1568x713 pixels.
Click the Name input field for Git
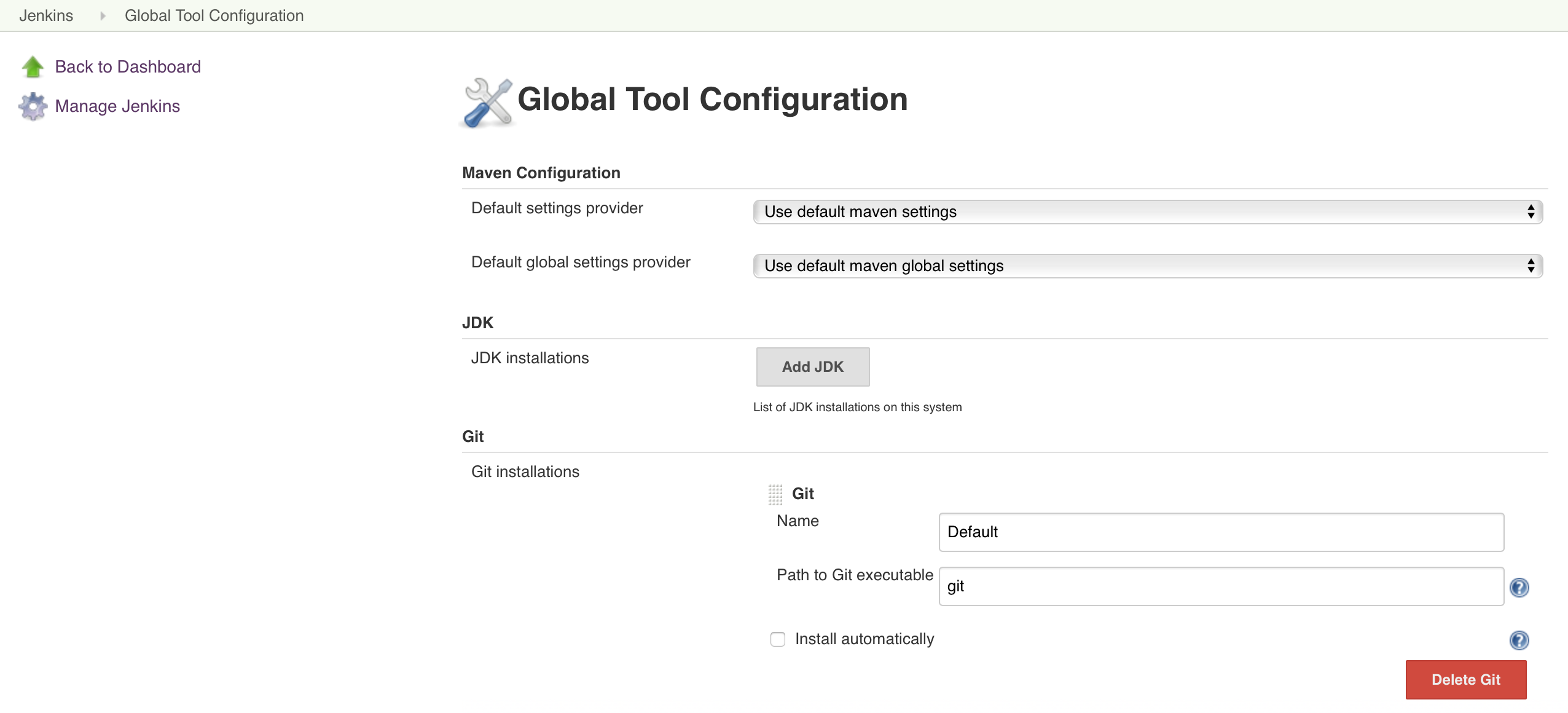(1220, 531)
